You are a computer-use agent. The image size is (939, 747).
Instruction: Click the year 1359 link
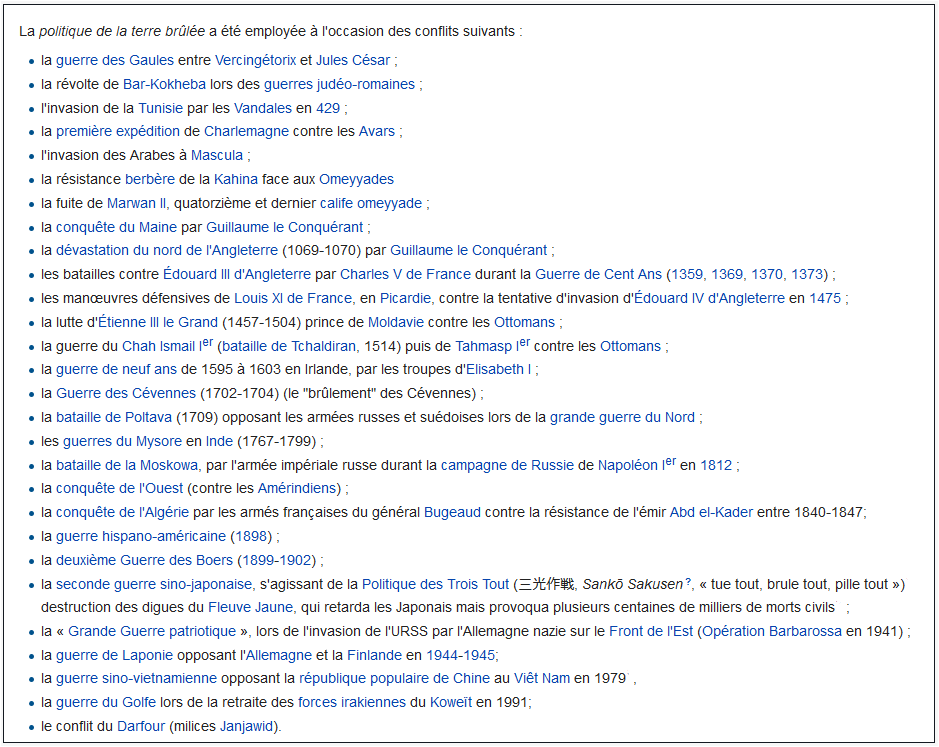(687, 274)
